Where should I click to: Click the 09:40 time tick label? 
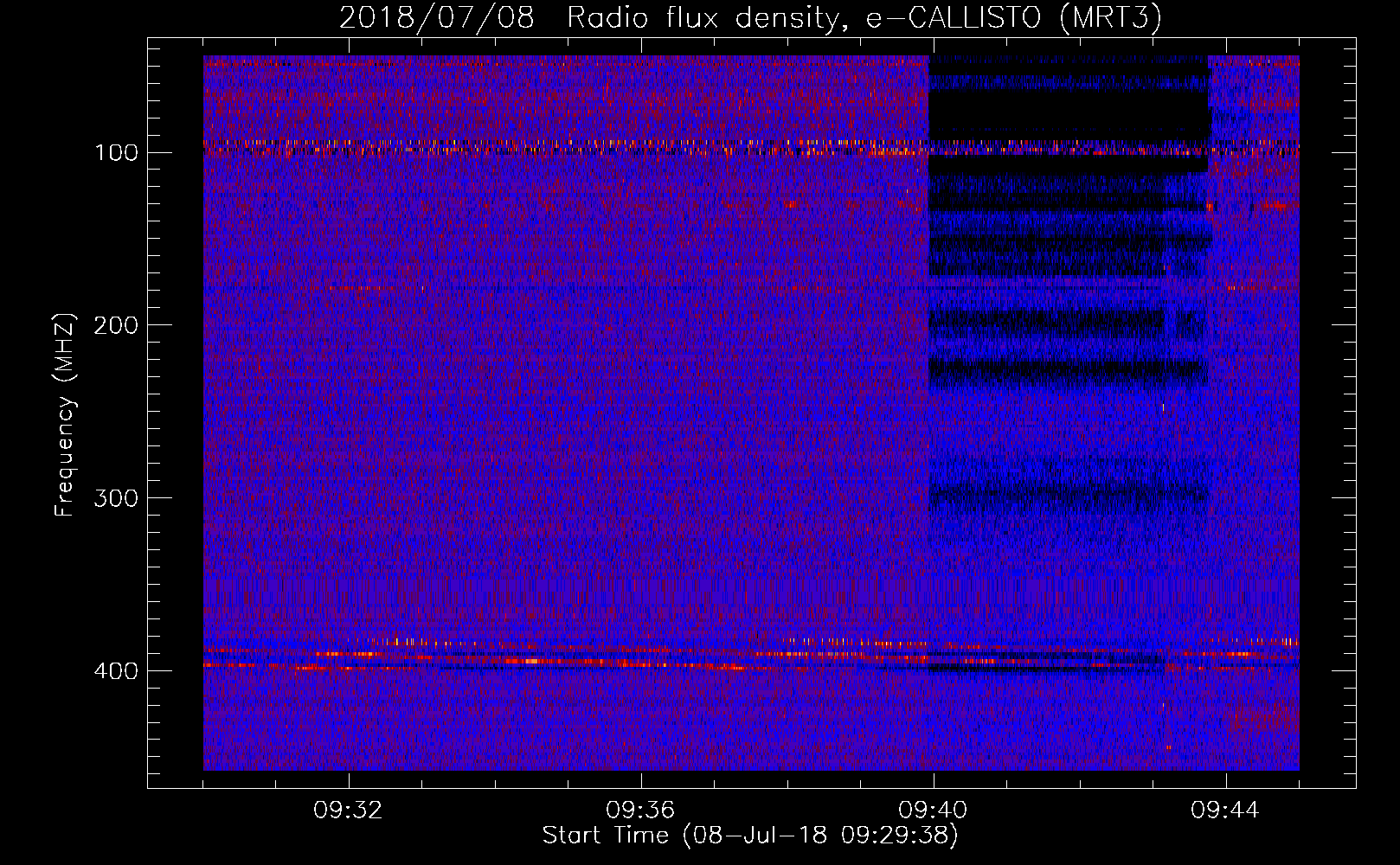[x=934, y=811]
